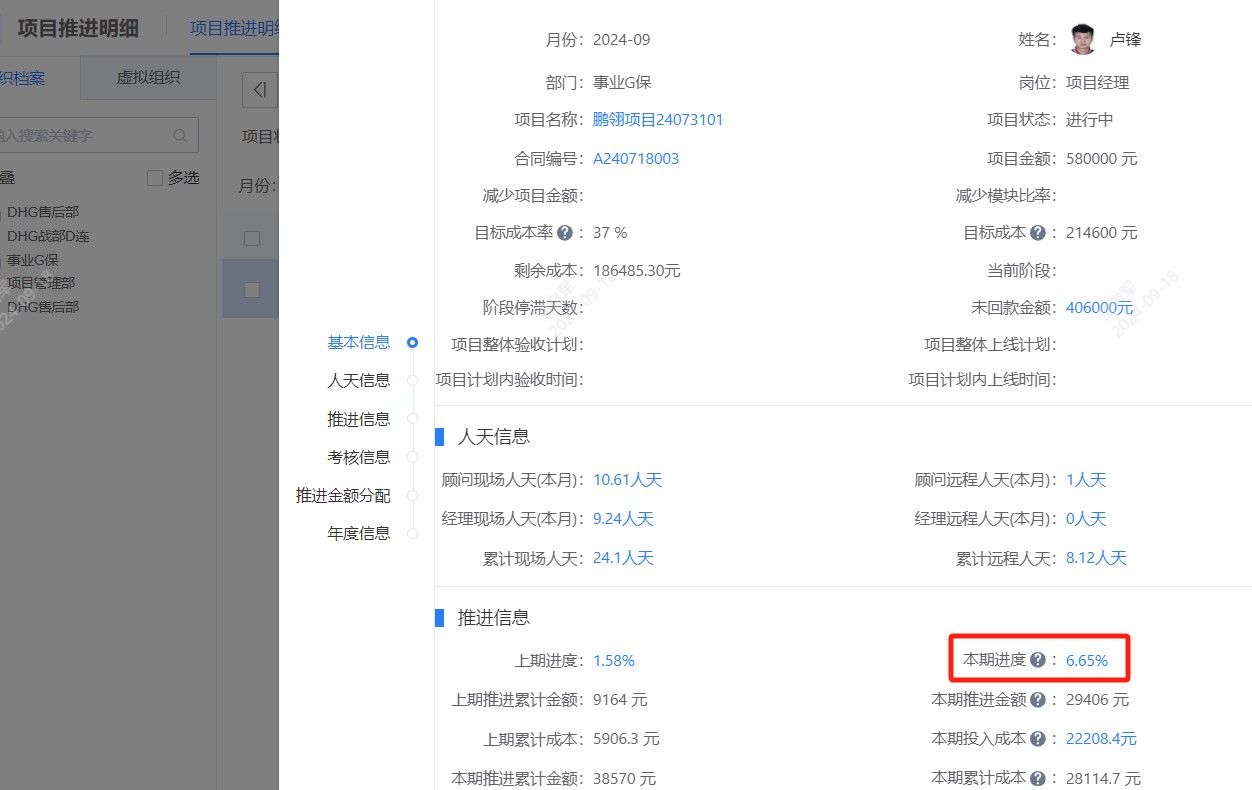The image size is (1252, 790).
Task: Click the 本期推进金额 help icon
Action: (1038, 700)
